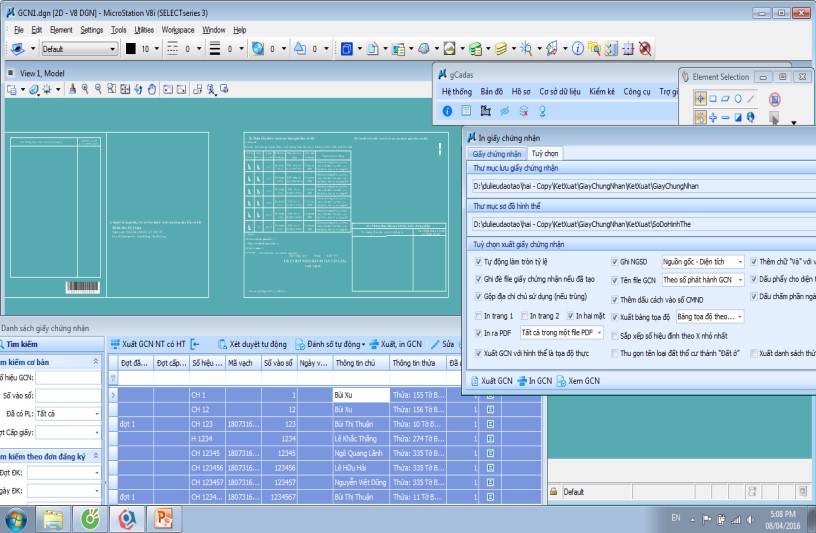Screen dimensions: 816x533
Task: Click the blue info icon in gCadas toolbar
Action: 447,111
